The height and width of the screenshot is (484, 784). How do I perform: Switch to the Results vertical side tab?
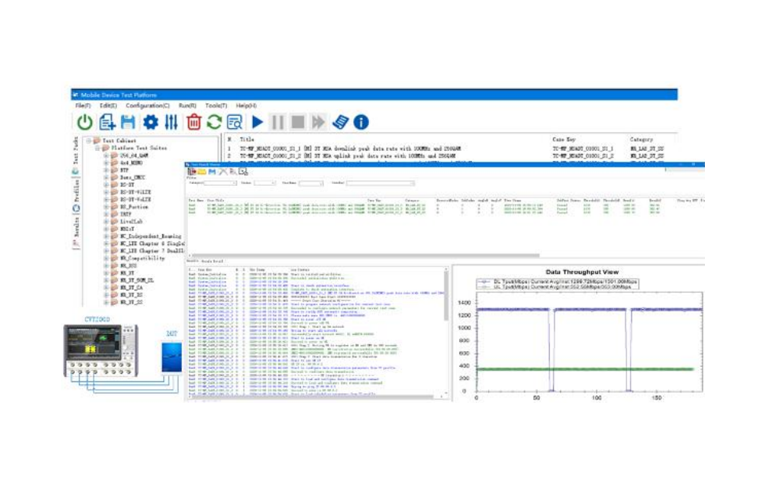click(75, 230)
